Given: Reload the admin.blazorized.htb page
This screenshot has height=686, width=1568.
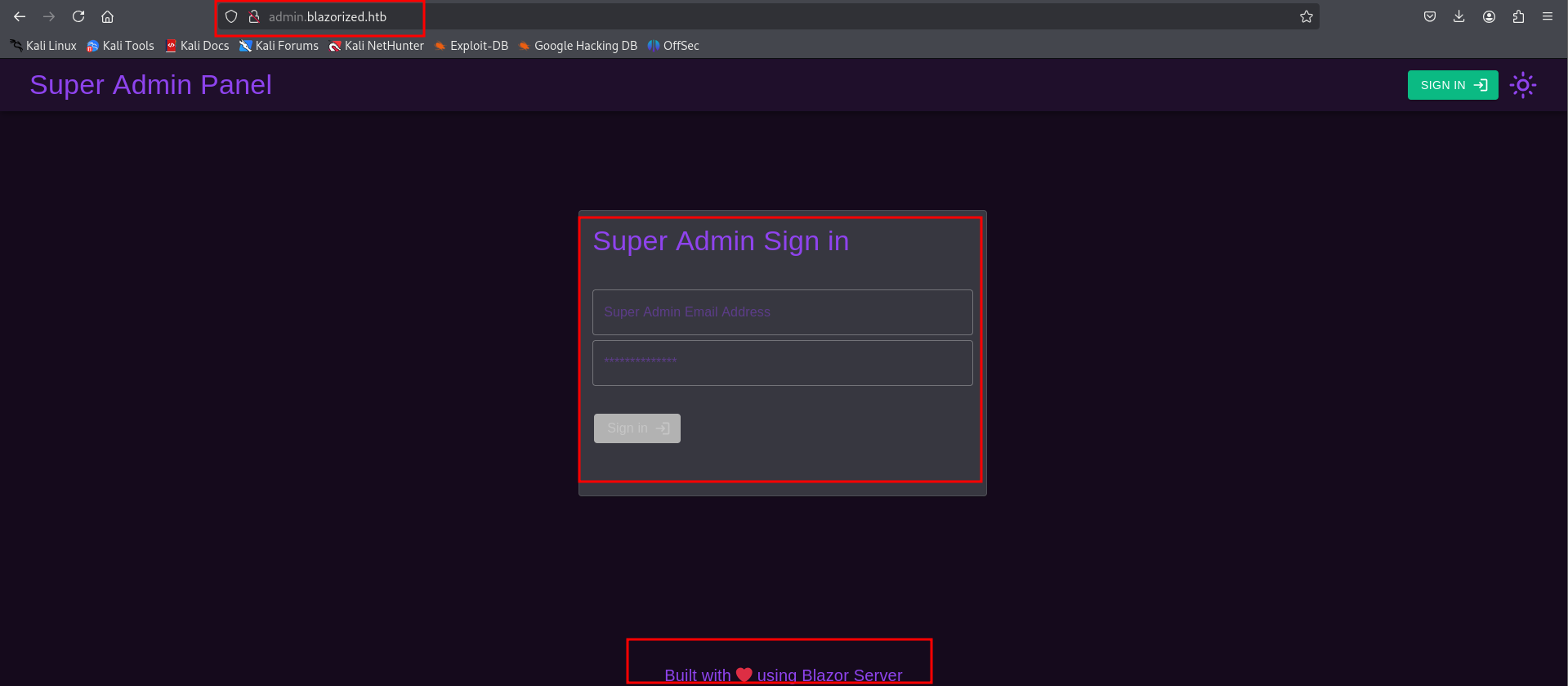Looking at the screenshot, I should 78,16.
